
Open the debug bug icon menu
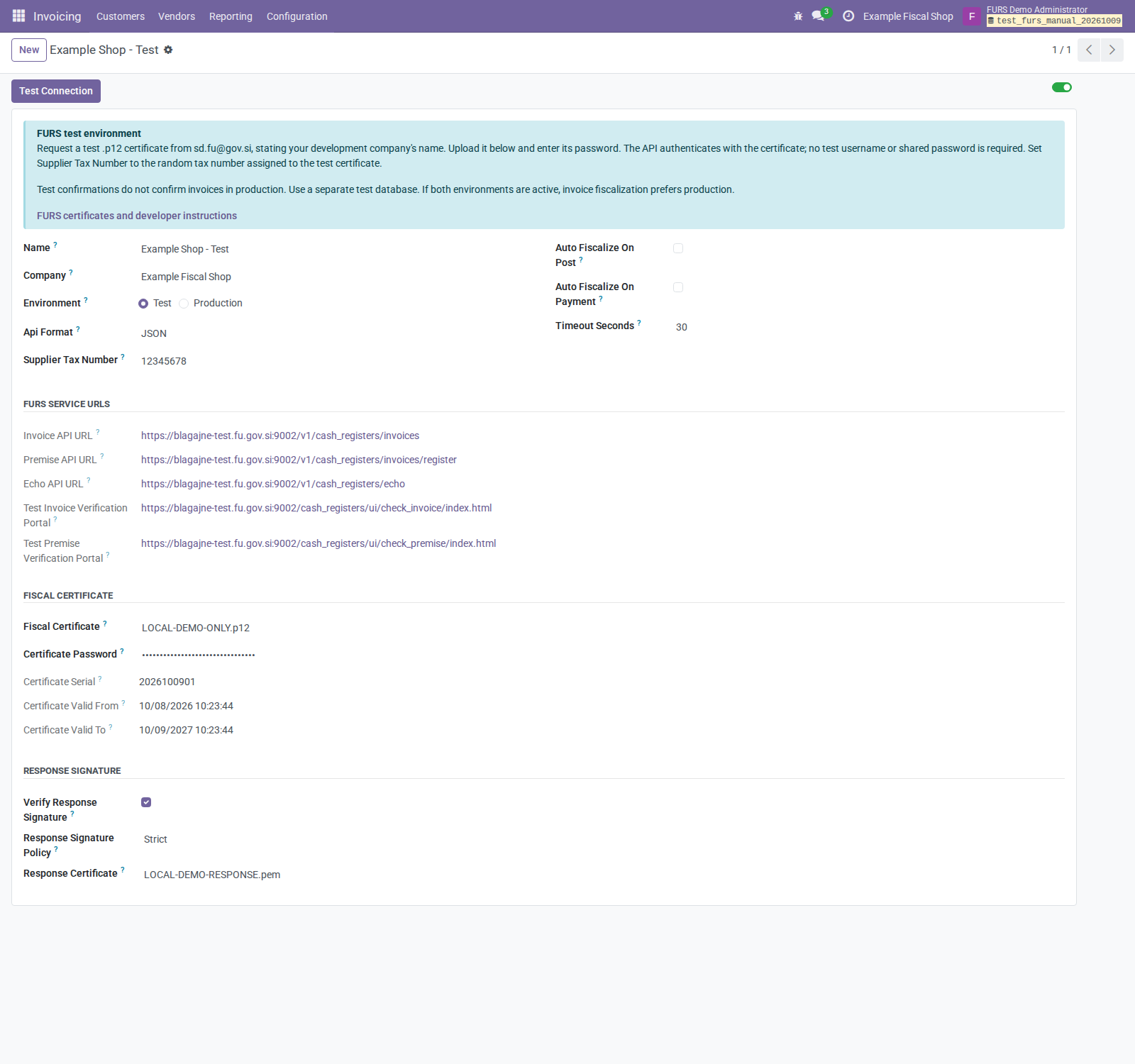(798, 16)
